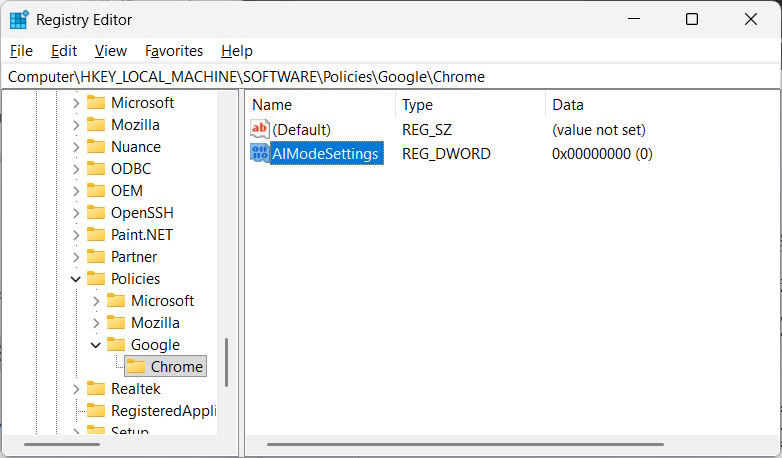
Task: Open the Favorites menu
Action: (174, 51)
